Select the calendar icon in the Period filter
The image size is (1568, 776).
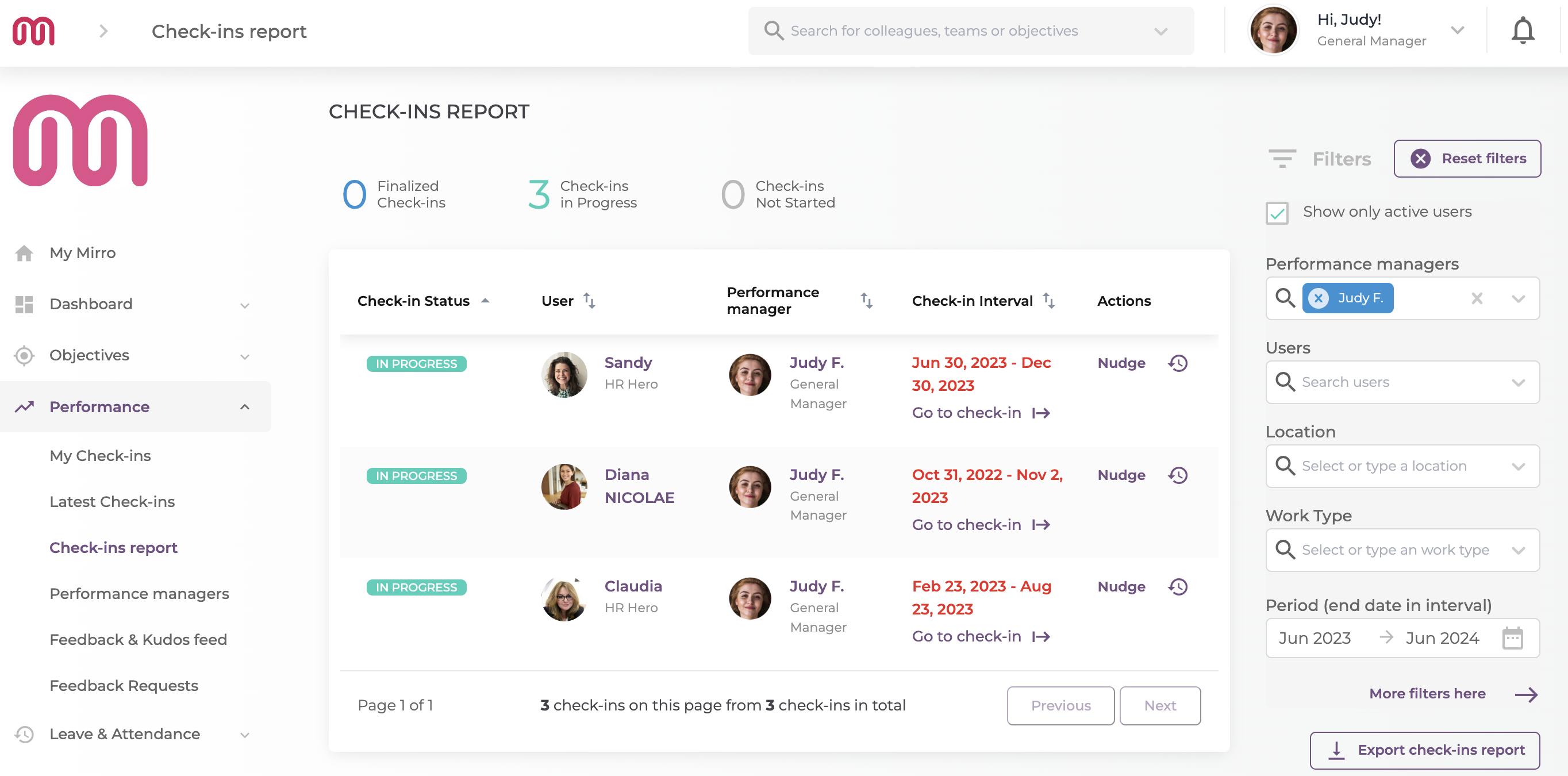pos(1512,638)
